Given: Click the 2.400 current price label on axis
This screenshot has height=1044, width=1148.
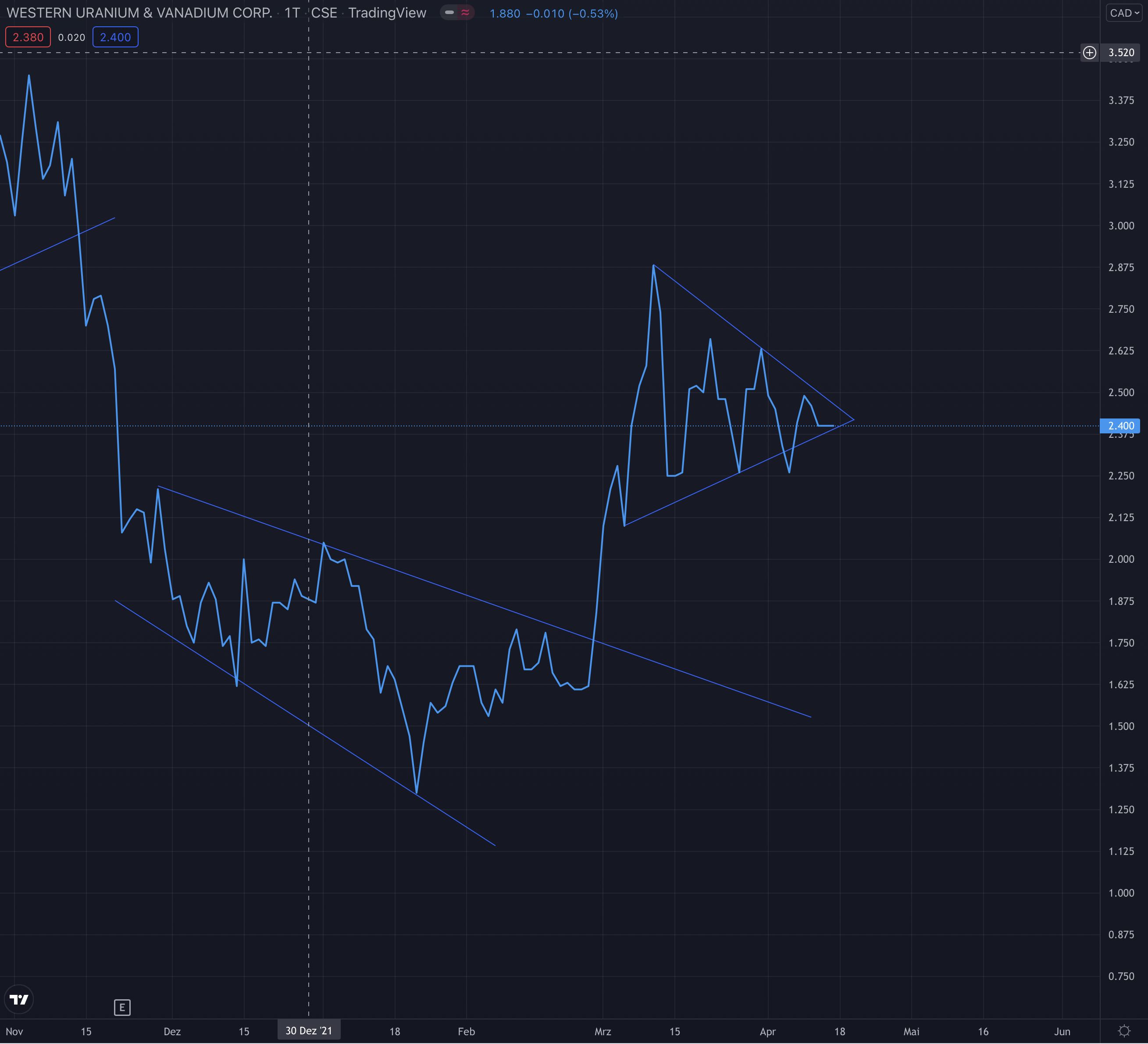Looking at the screenshot, I should click(x=1120, y=425).
